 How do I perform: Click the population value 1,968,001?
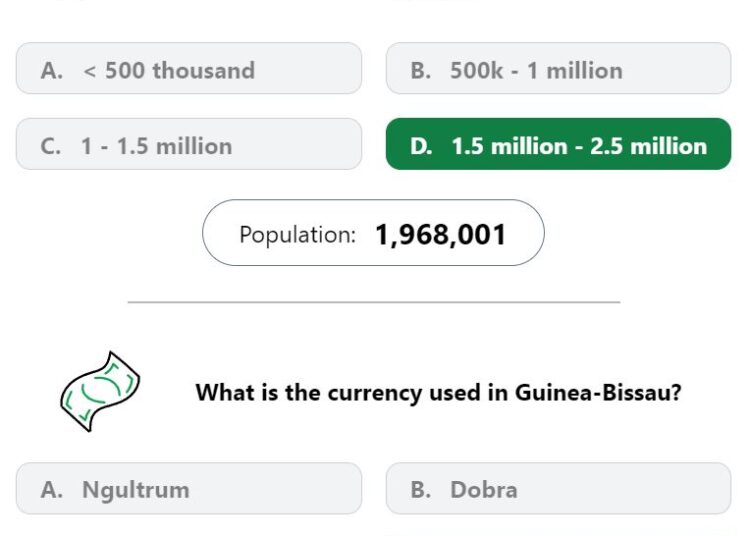click(441, 234)
